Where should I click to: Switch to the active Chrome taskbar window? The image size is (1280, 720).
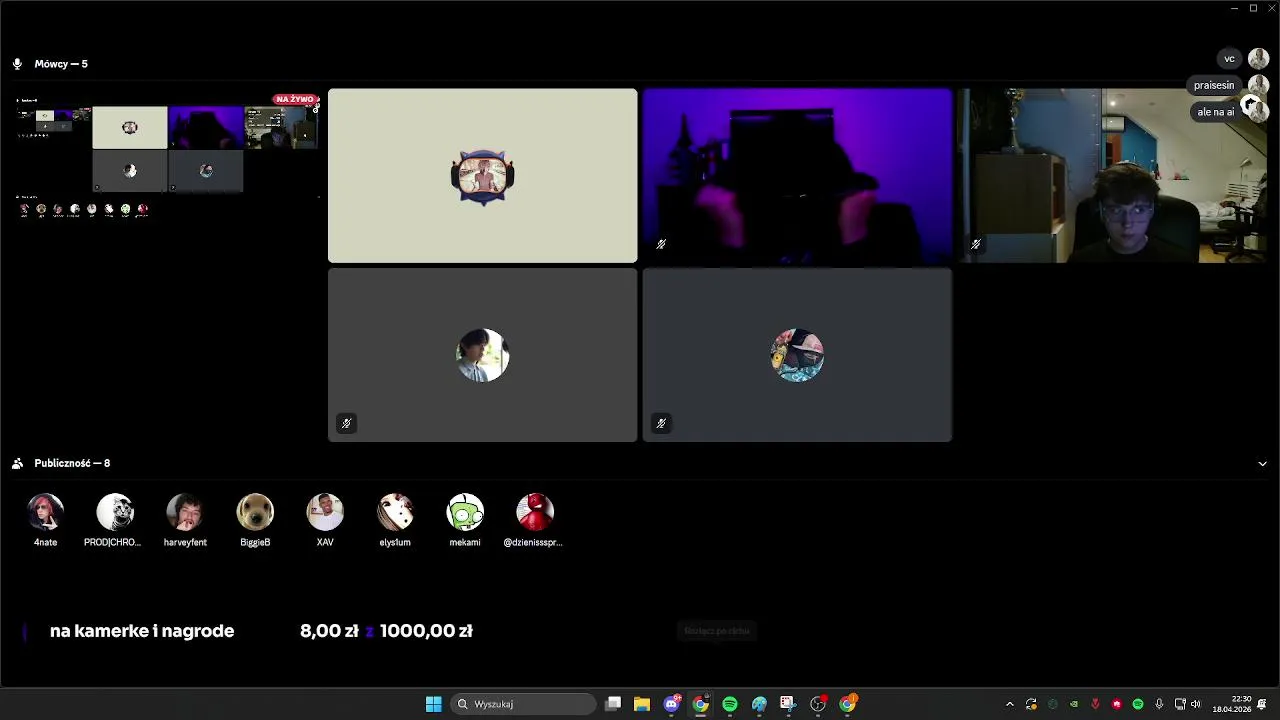[701, 704]
